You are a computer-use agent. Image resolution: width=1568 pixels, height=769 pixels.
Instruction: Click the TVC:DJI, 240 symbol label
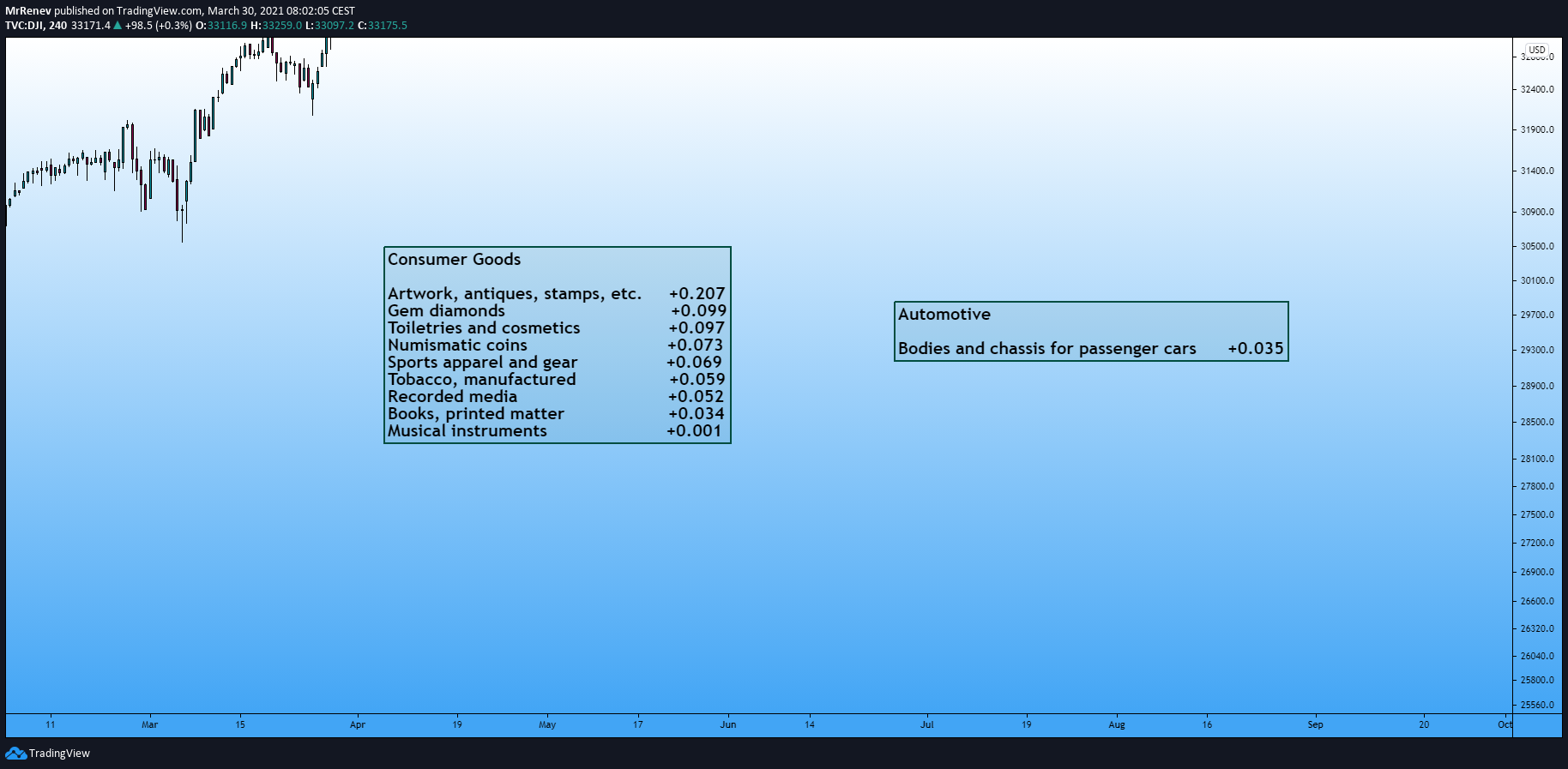coord(36,26)
